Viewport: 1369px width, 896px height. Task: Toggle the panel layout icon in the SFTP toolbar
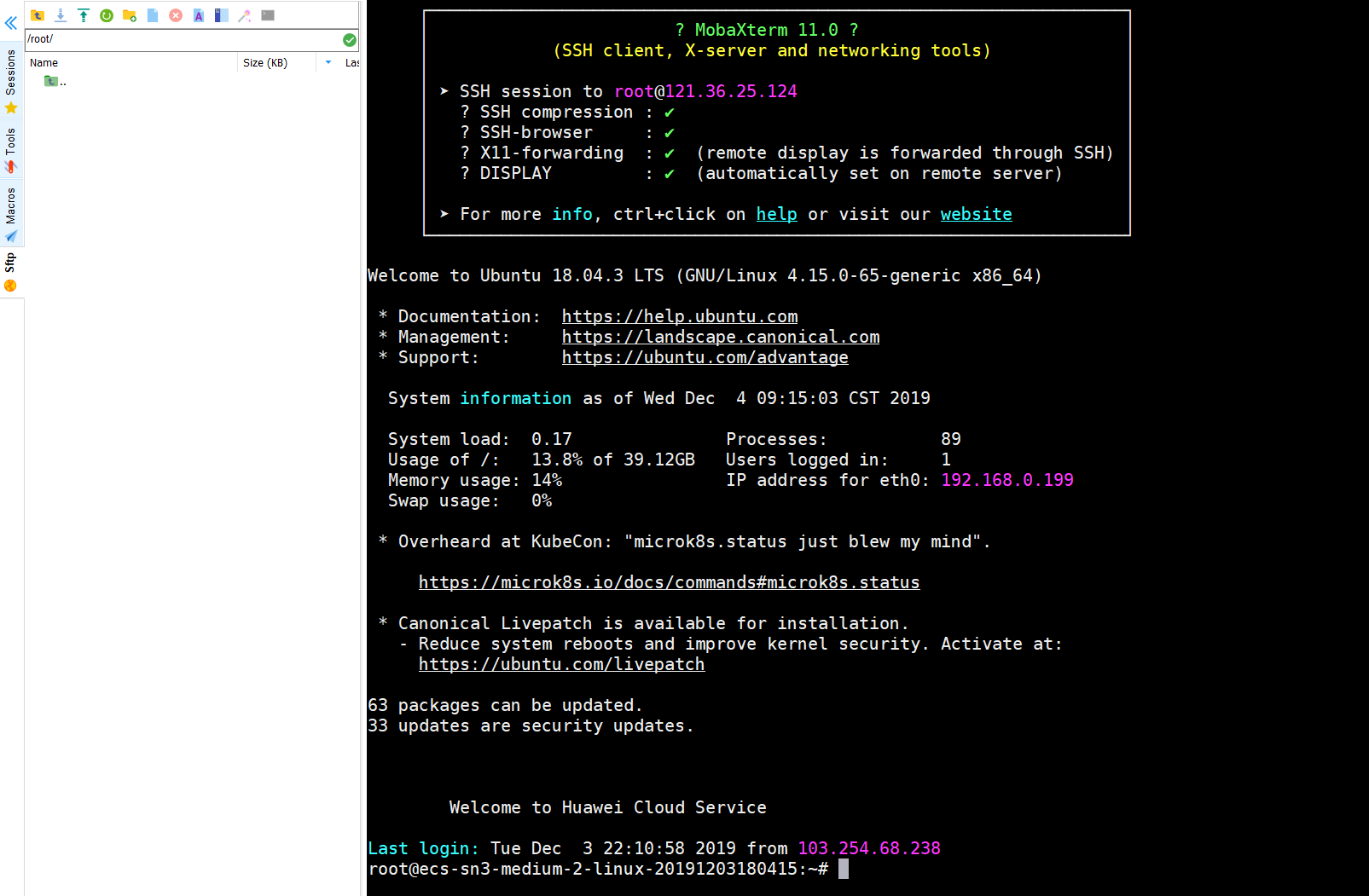click(x=222, y=15)
